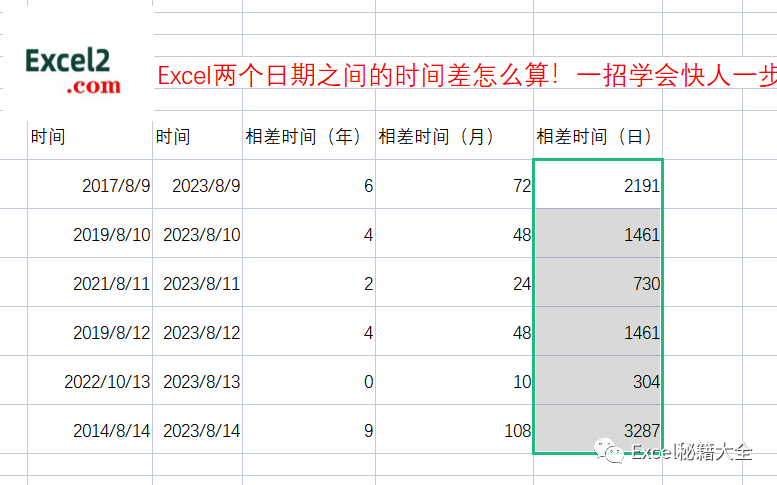Select the cell with date 2022/10/13
This screenshot has width=777, height=485.
tap(90, 380)
